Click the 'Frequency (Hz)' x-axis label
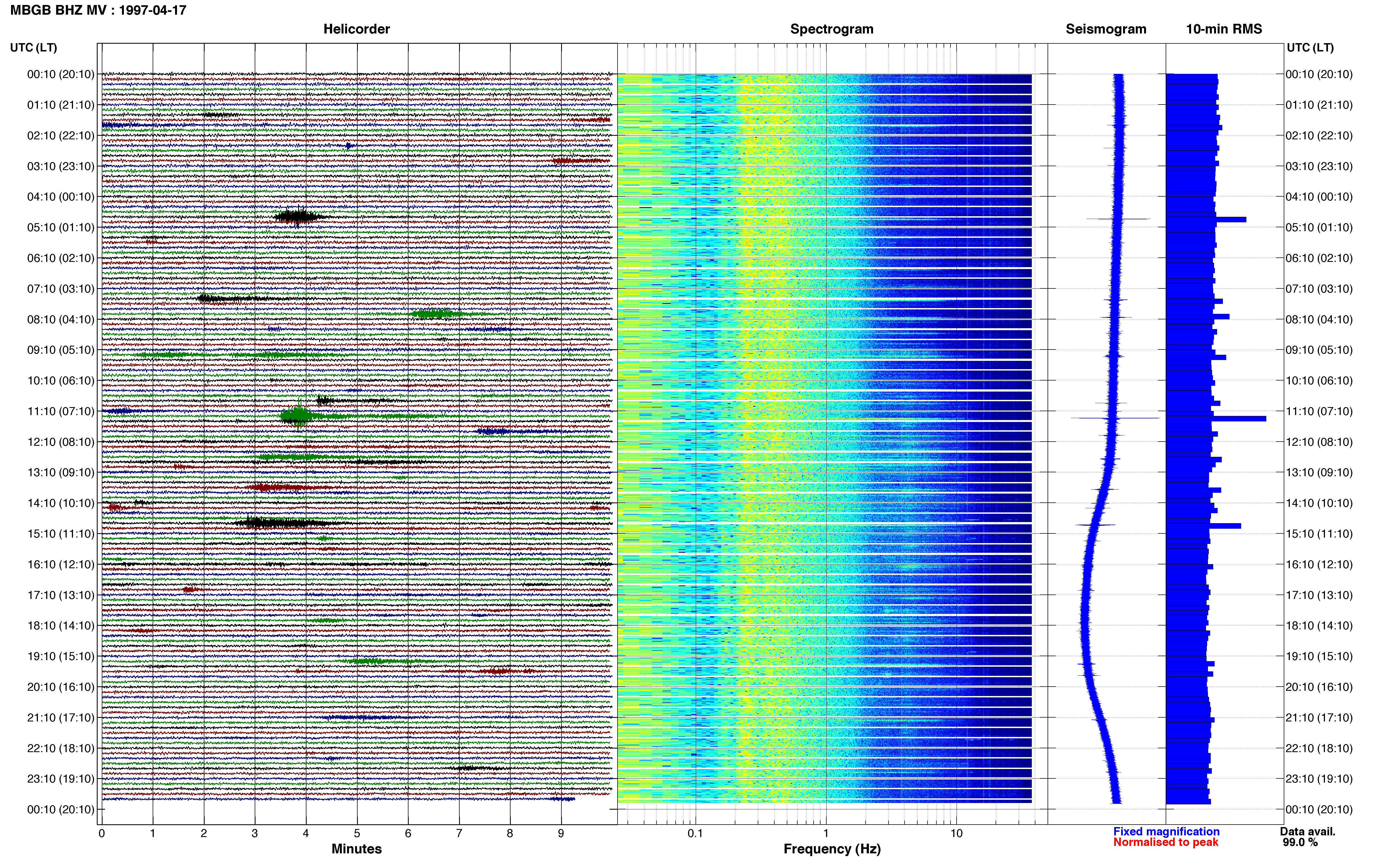This screenshot has width=1388, height=868. click(x=832, y=849)
